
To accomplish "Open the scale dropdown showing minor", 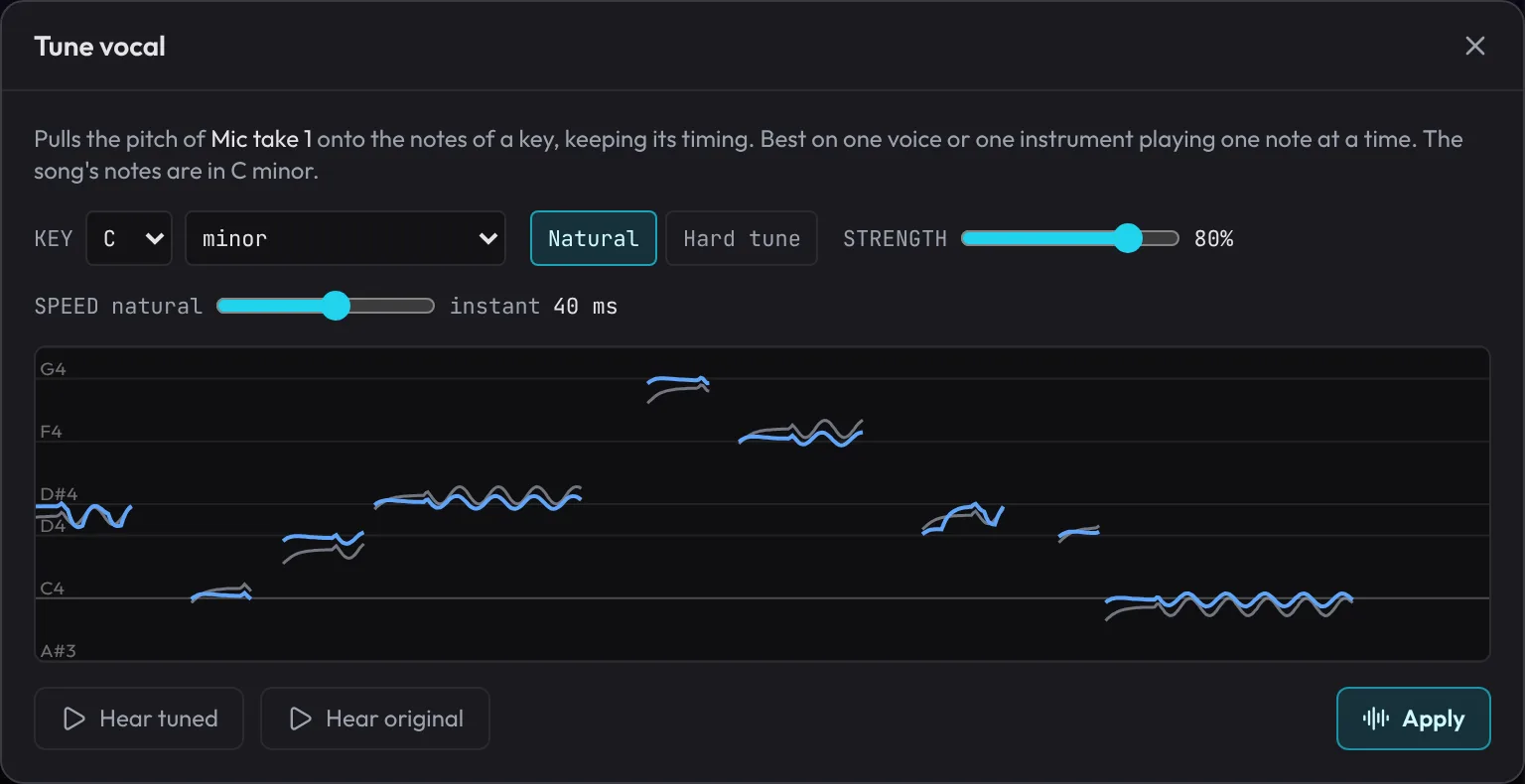I will coord(346,238).
